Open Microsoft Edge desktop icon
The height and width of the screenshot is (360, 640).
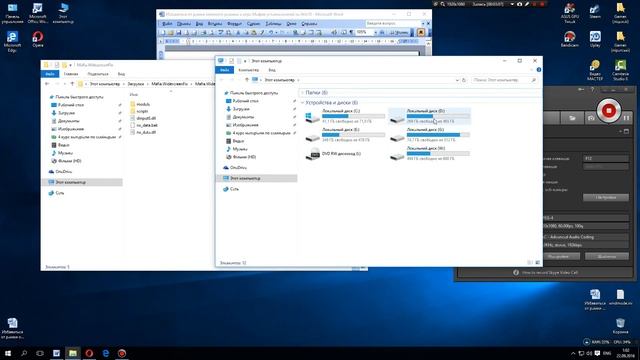tap(12, 42)
